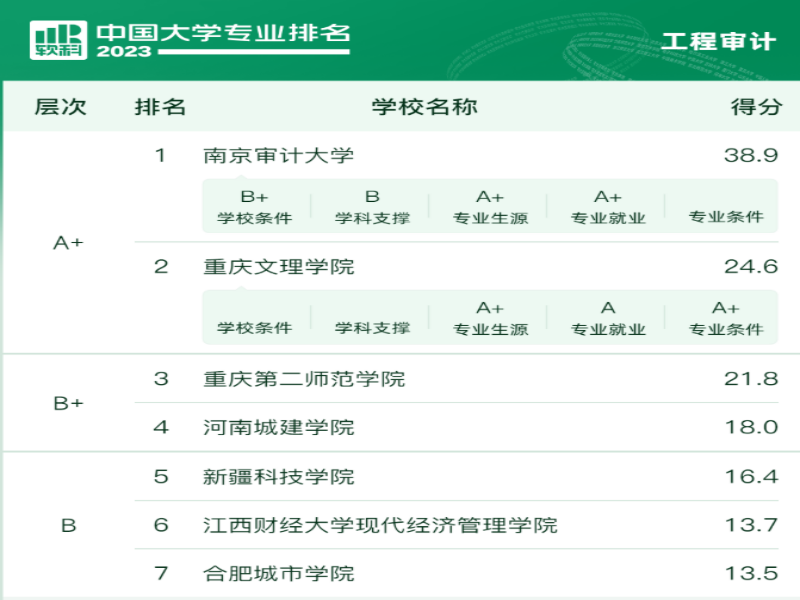Viewport: 800px width, 600px height.
Task: Open the 南京审计大学 entry
Action: 280,155
